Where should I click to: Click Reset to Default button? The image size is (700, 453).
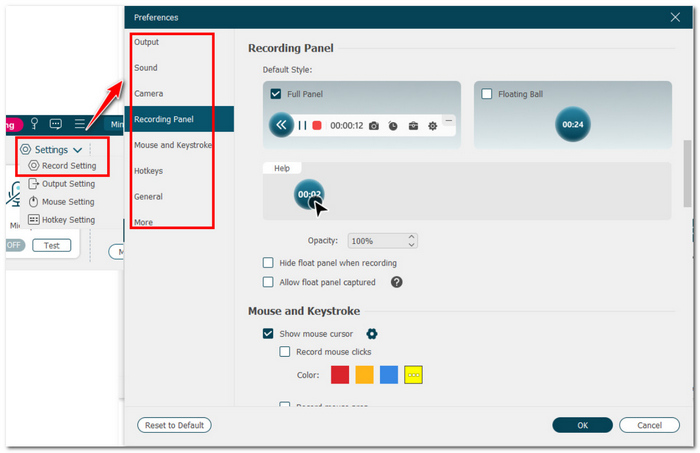[x=174, y=425]
